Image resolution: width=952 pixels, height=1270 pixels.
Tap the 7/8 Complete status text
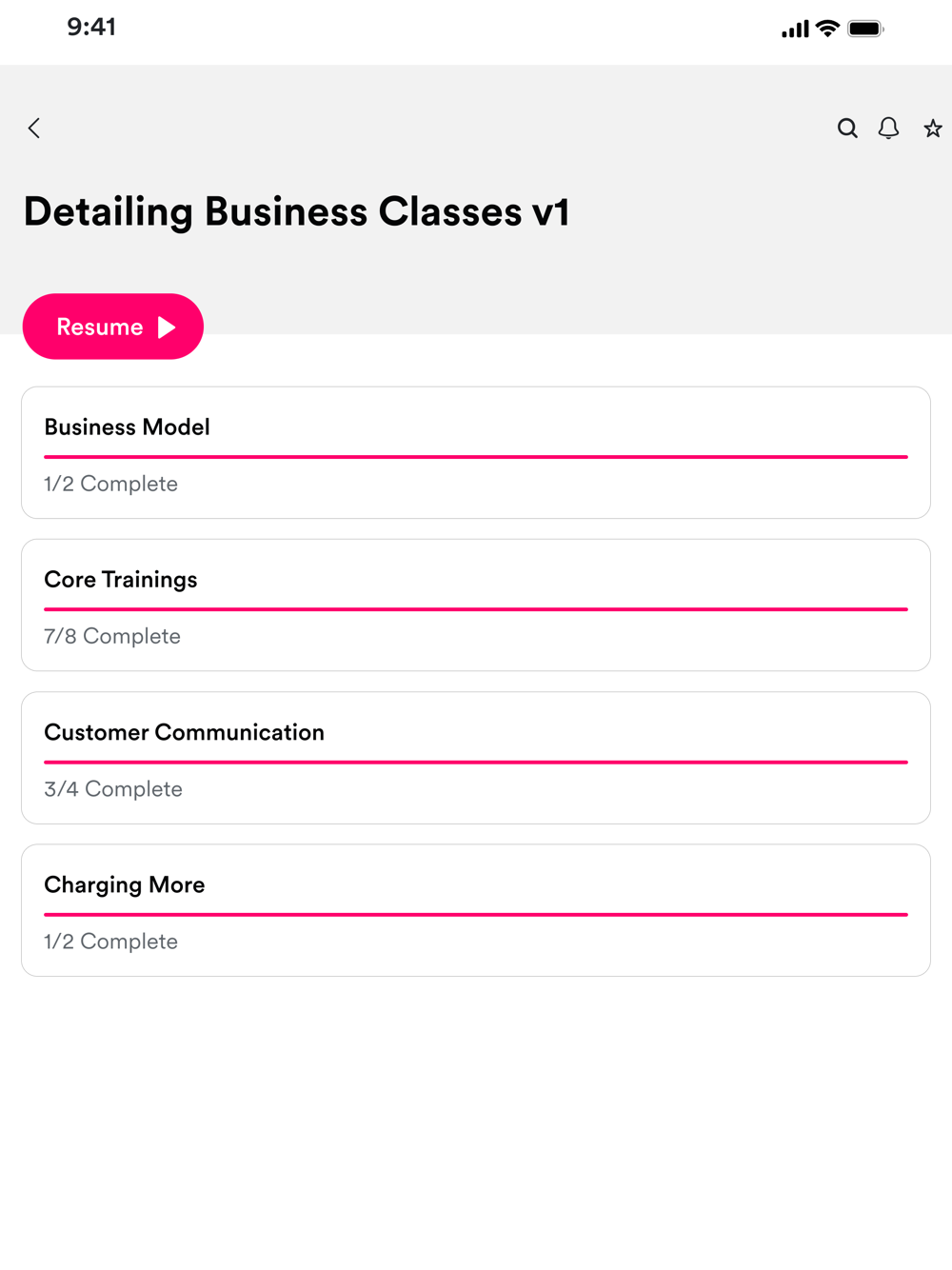(112, 636)
